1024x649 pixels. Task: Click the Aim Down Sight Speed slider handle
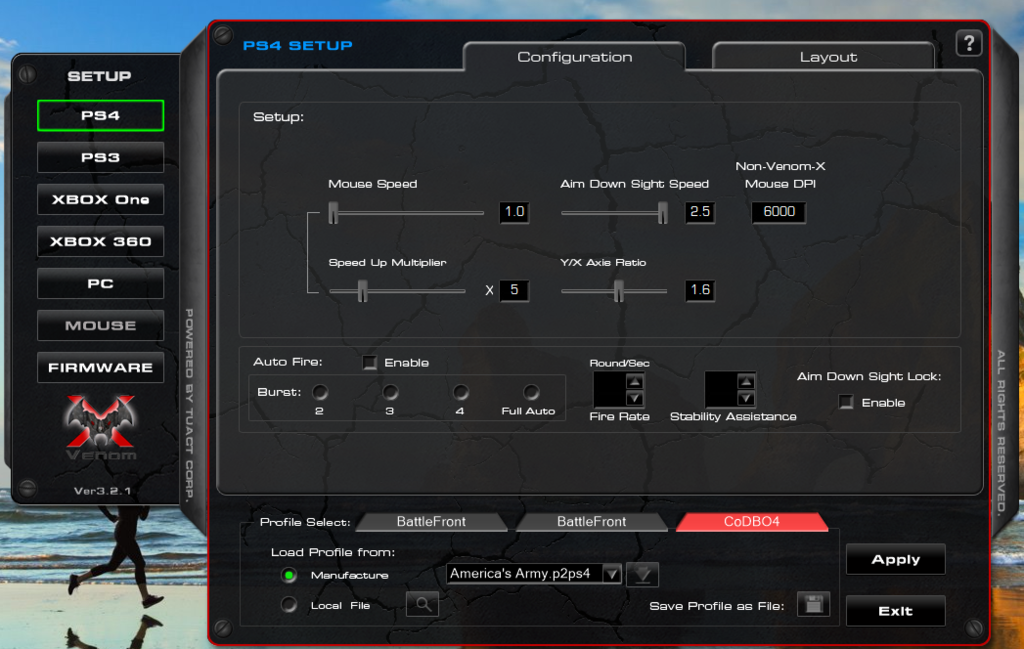(662, 212)
